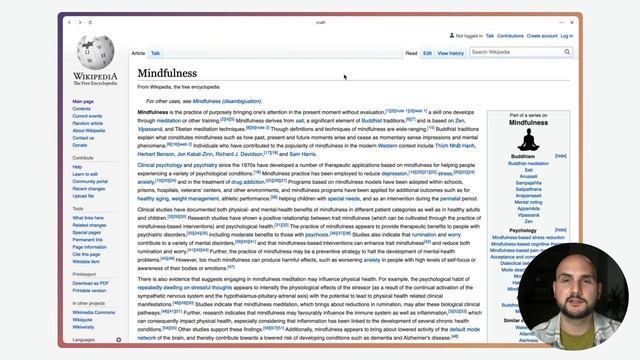Click the meditating figure image in sidebar box
Viewport: 640px width, 360px height.
528,140
